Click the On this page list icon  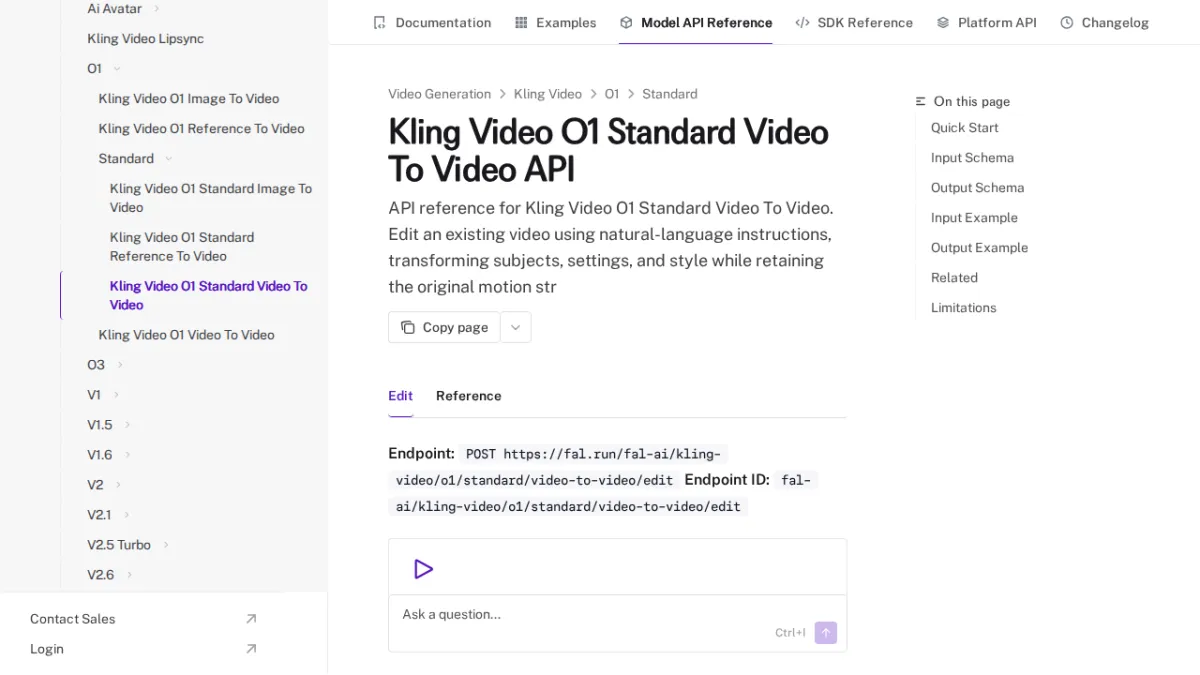pos(921,102)
